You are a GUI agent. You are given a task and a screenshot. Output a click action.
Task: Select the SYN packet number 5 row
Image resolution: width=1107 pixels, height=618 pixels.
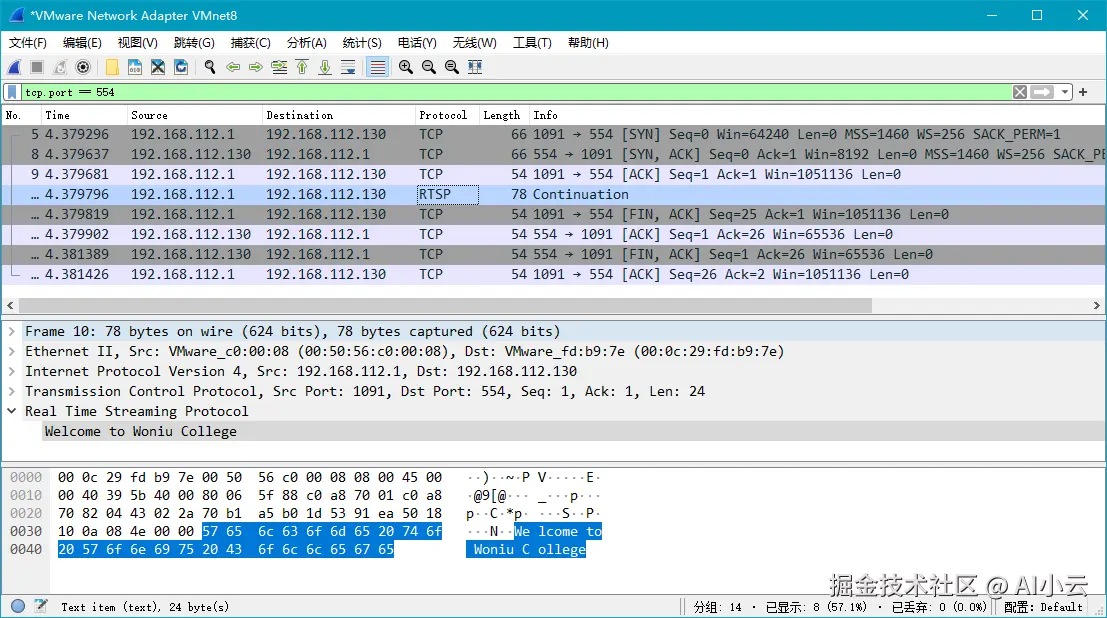[x=554, y=134]
